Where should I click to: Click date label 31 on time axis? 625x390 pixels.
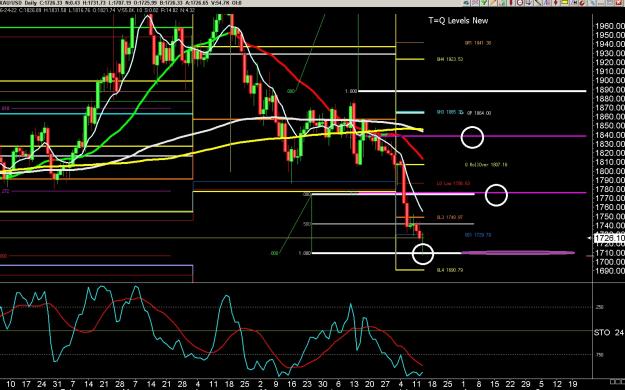coord(57,384)
